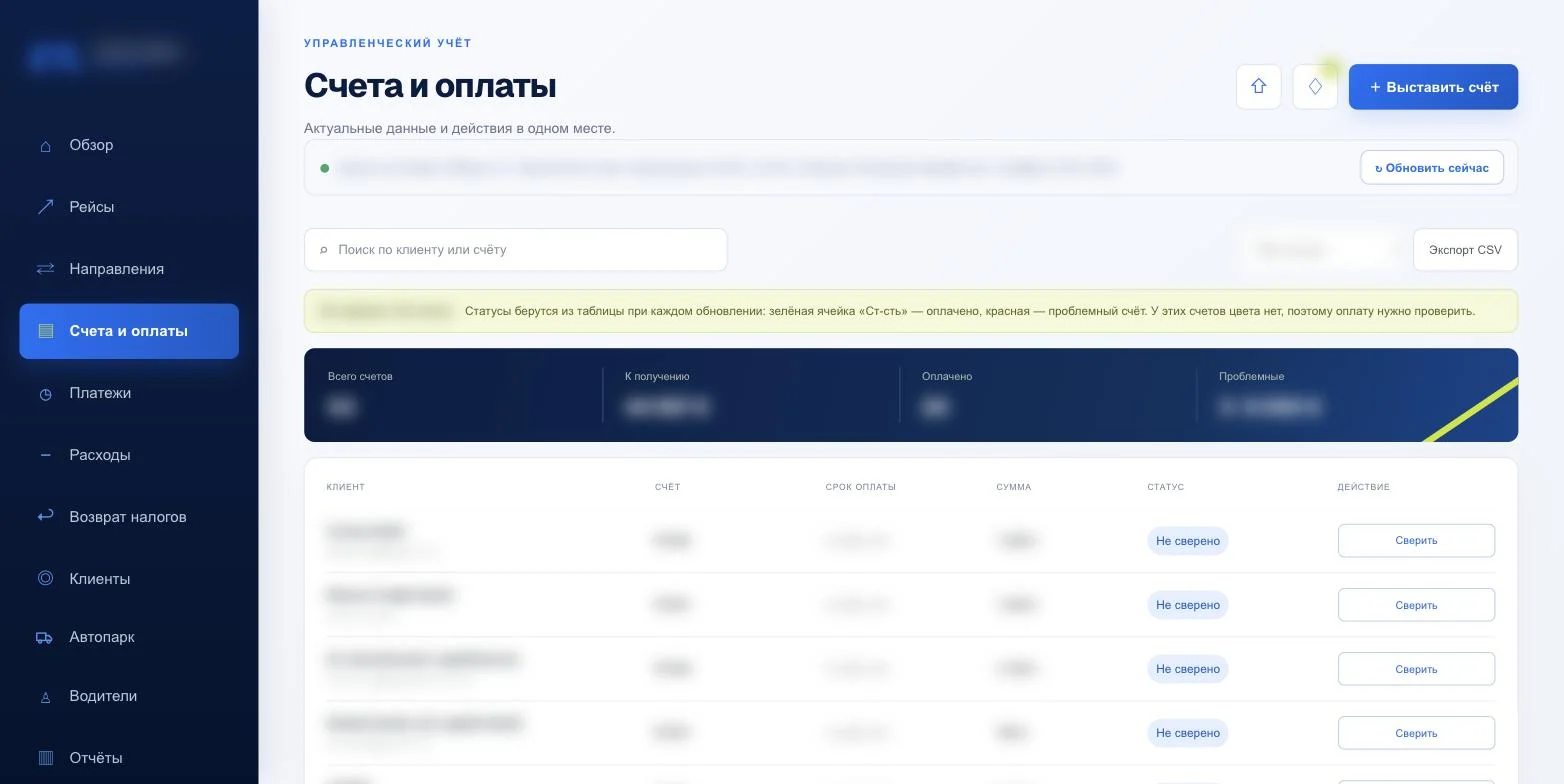The height and width of the screenshot is (784, 1564).
Task: Click the СРОК ОПЛАТЫ column header
Action: coord(861,487)
